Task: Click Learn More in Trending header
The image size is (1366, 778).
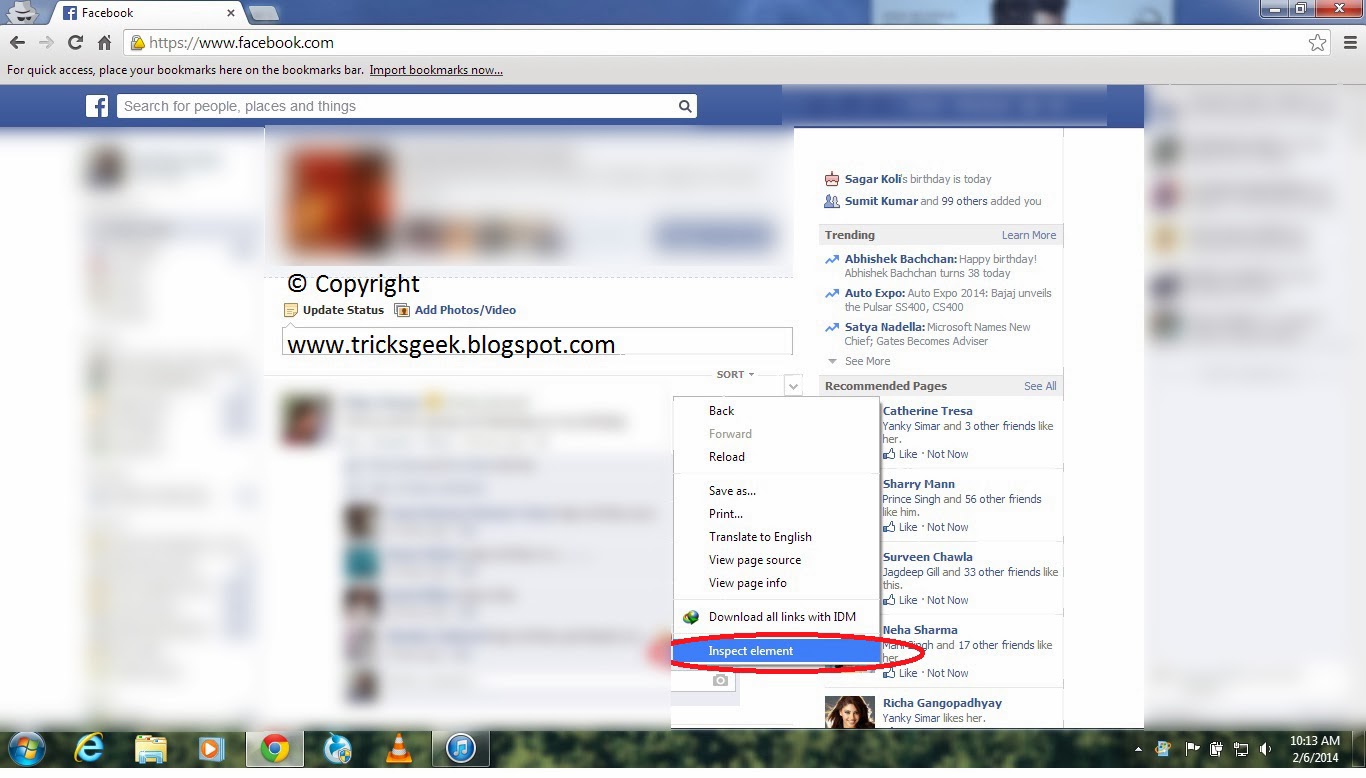Action: tap(1029, 235)
